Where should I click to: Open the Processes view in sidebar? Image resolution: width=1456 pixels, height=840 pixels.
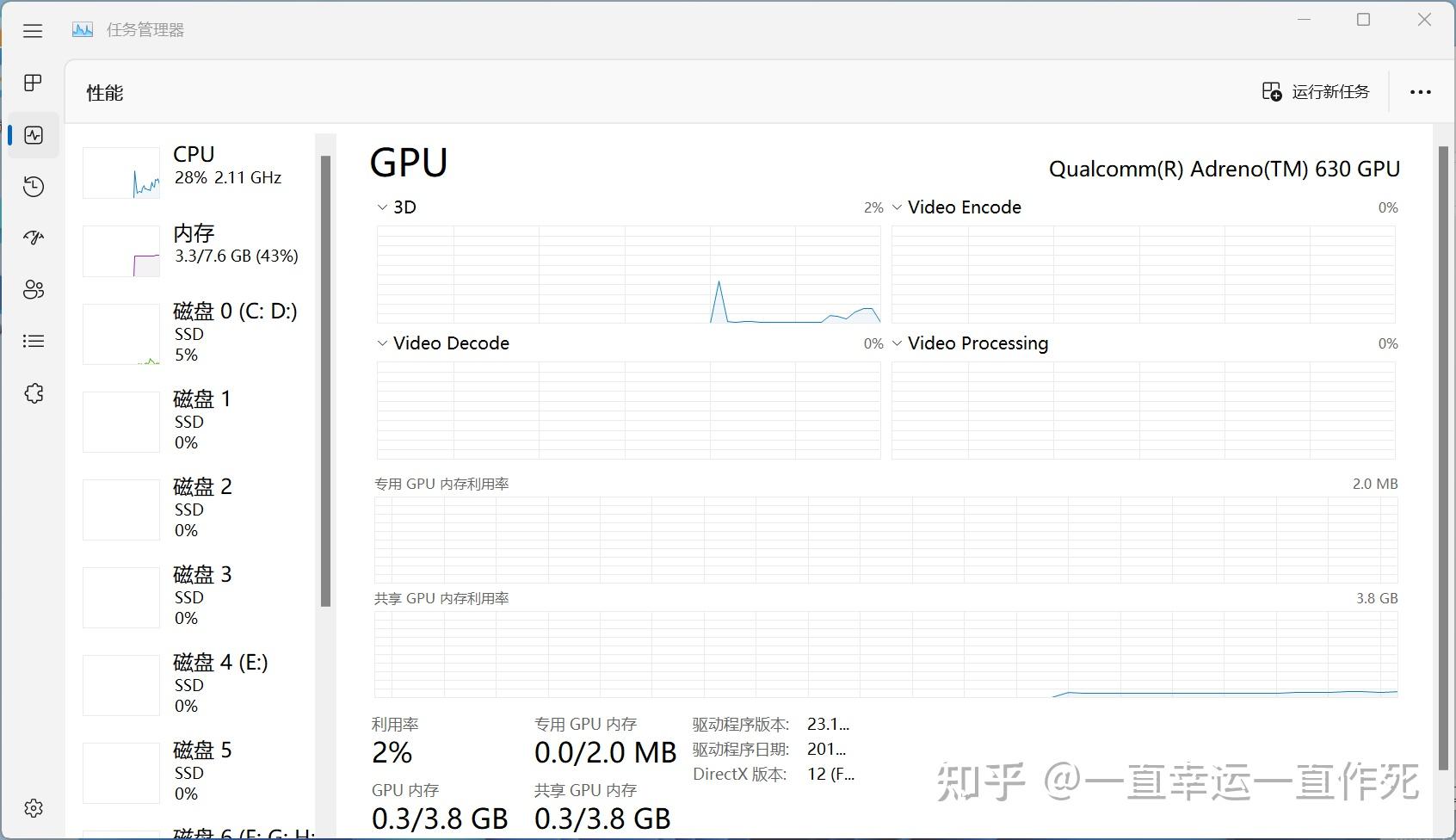click(x=33, y=83)
